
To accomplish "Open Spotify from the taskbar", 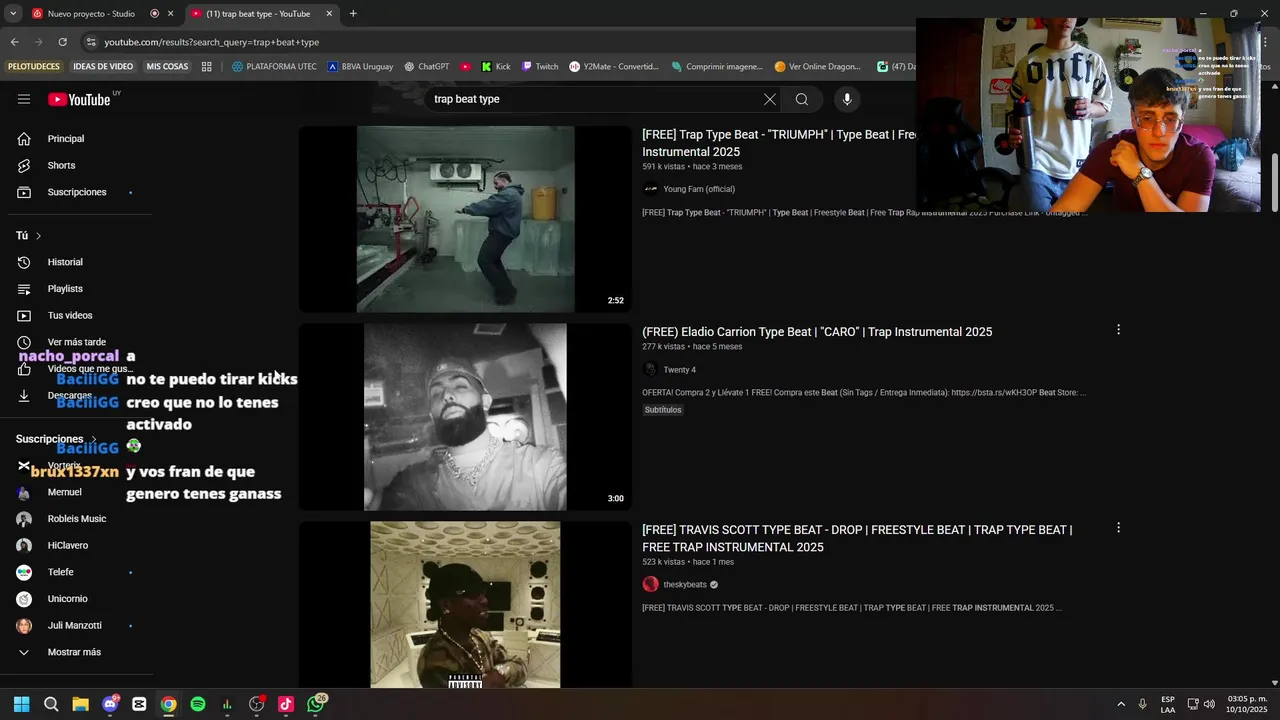I will pos(198,704).
